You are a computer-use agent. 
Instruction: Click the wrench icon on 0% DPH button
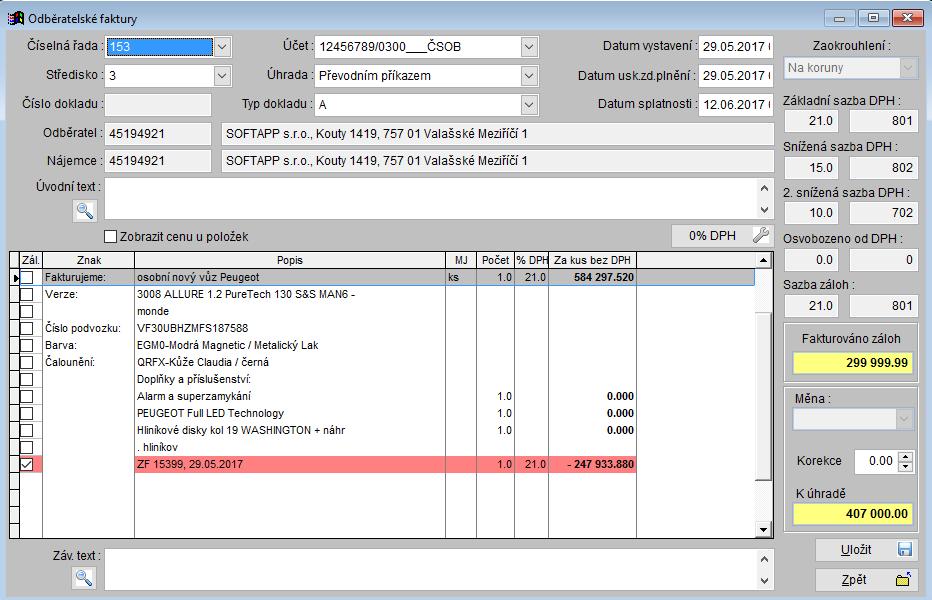[760, 235]
